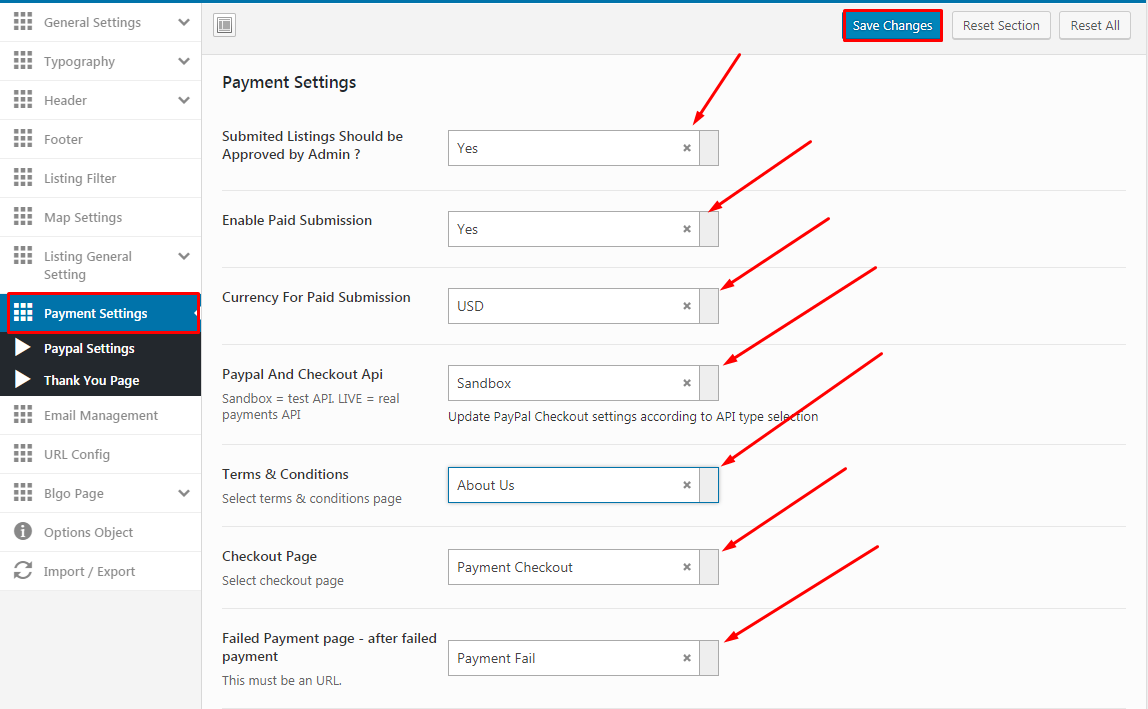Viewport: 1148px width, 709px height.
Task: Expand the Header section chevron
Action: point(184,100)
